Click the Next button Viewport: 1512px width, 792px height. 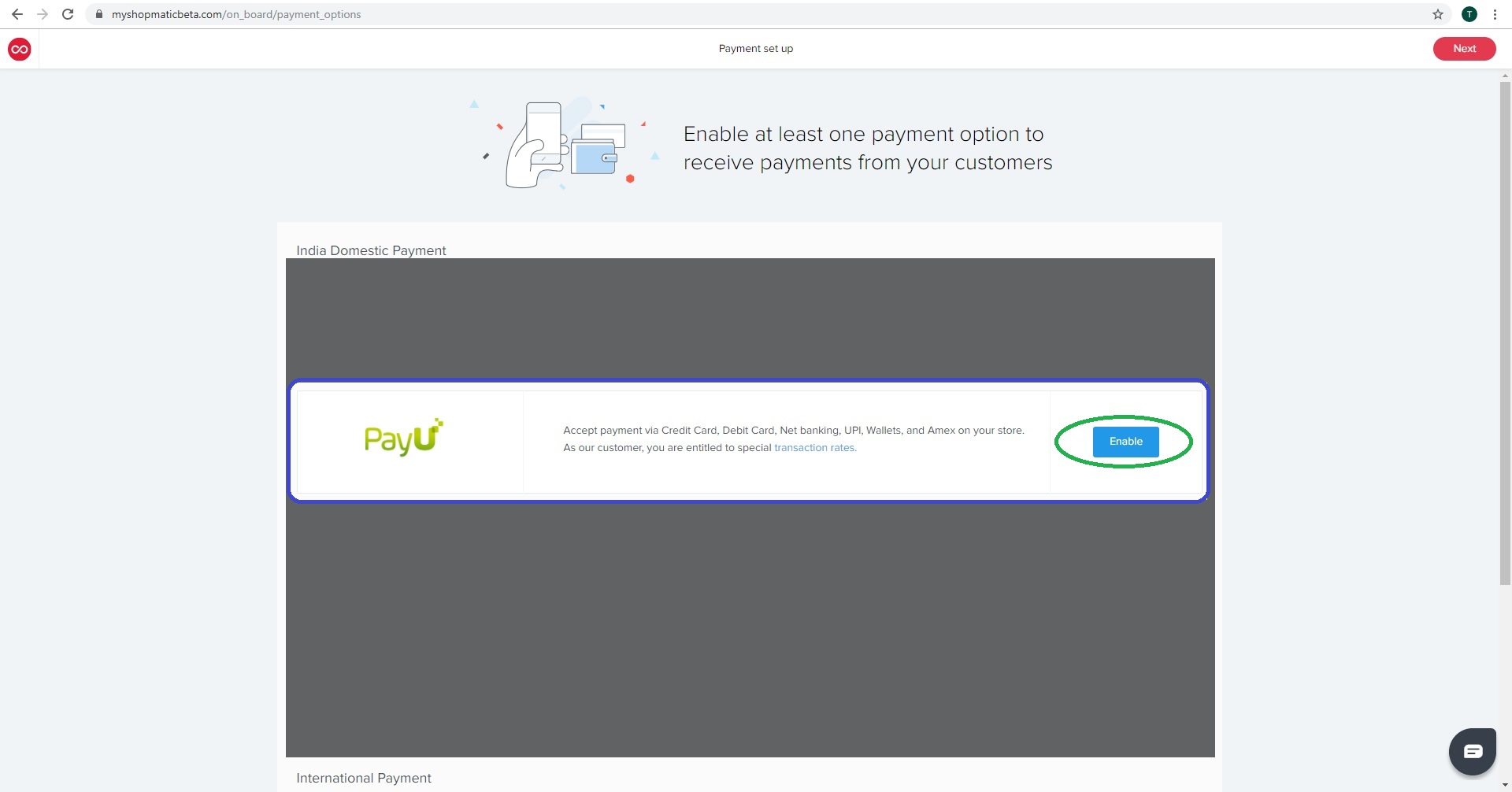[x=1464, y=49]
